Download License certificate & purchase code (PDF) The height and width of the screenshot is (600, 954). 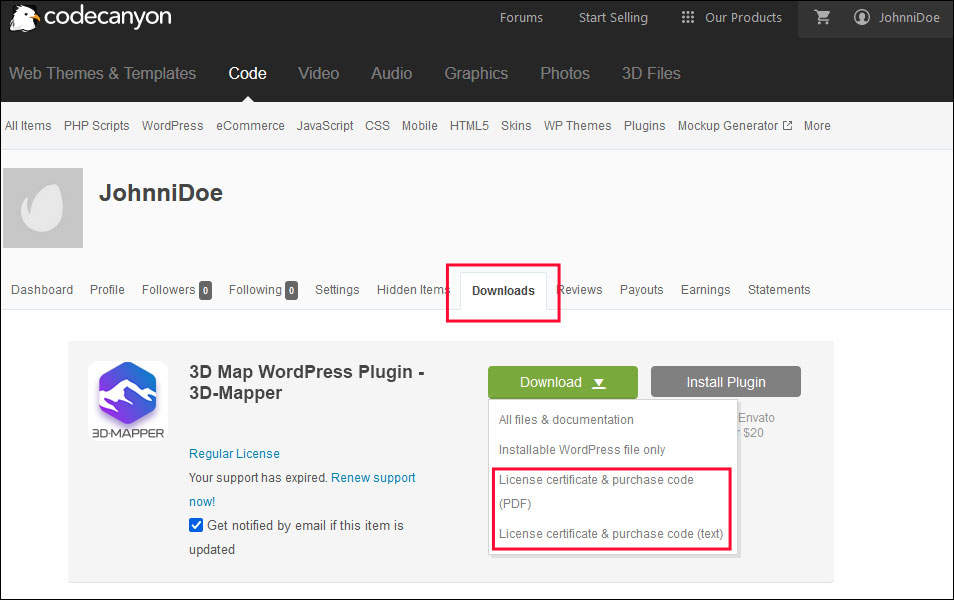596,492
